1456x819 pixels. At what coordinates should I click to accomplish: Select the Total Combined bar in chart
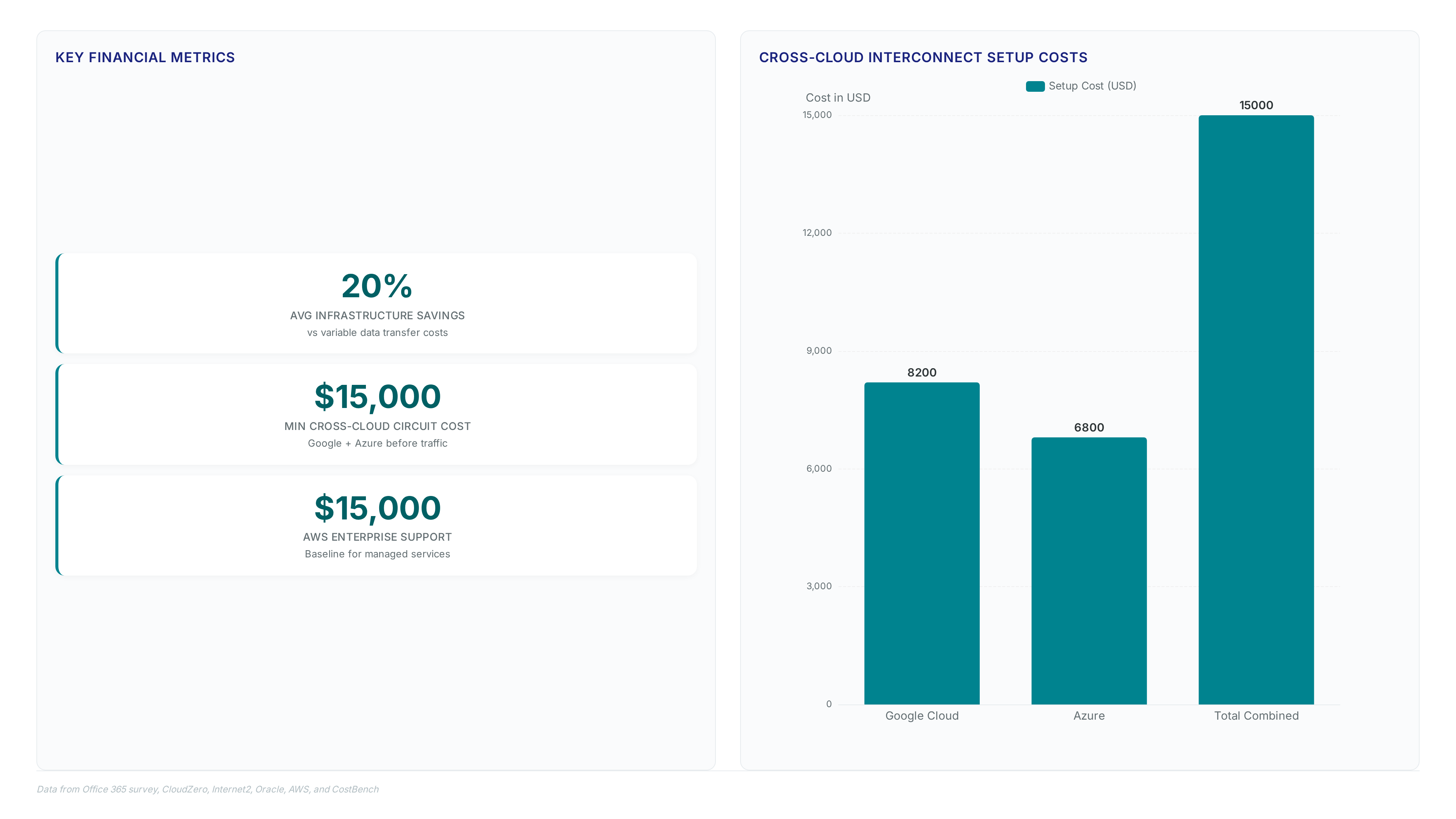point(1256,410)
